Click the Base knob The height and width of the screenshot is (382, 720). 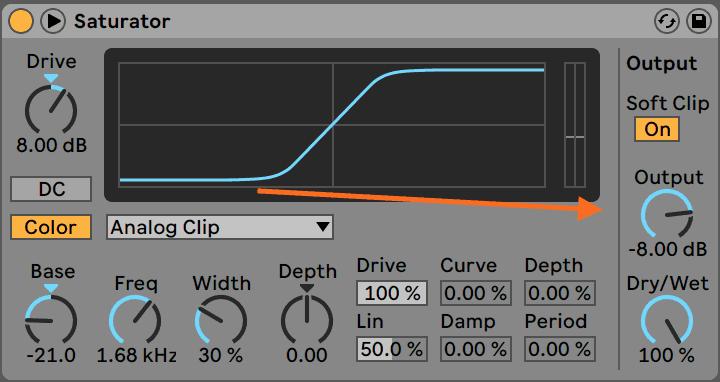click(x=51, y=320)
